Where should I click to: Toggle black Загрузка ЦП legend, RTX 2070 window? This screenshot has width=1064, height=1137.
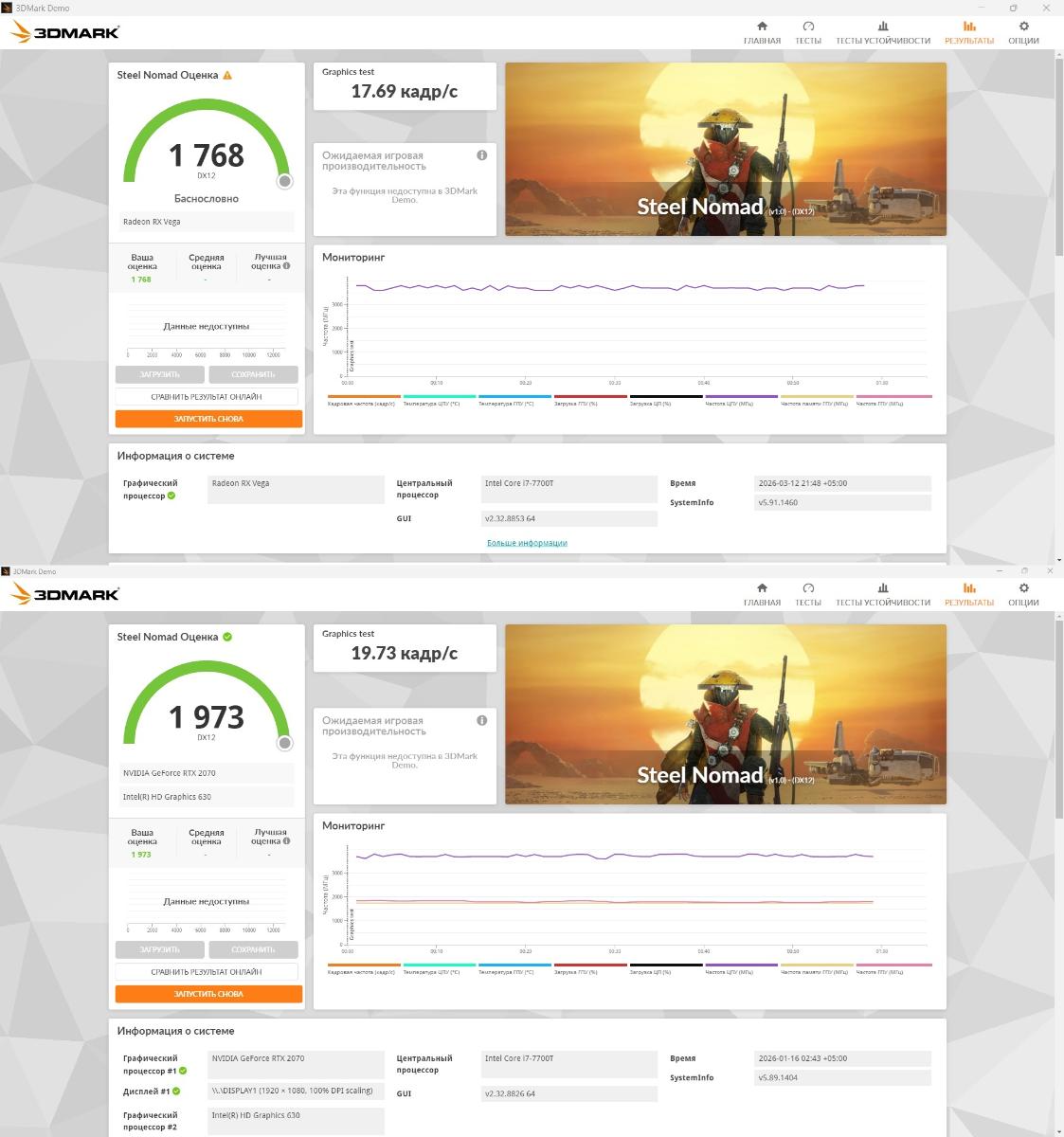click(666, 968)
